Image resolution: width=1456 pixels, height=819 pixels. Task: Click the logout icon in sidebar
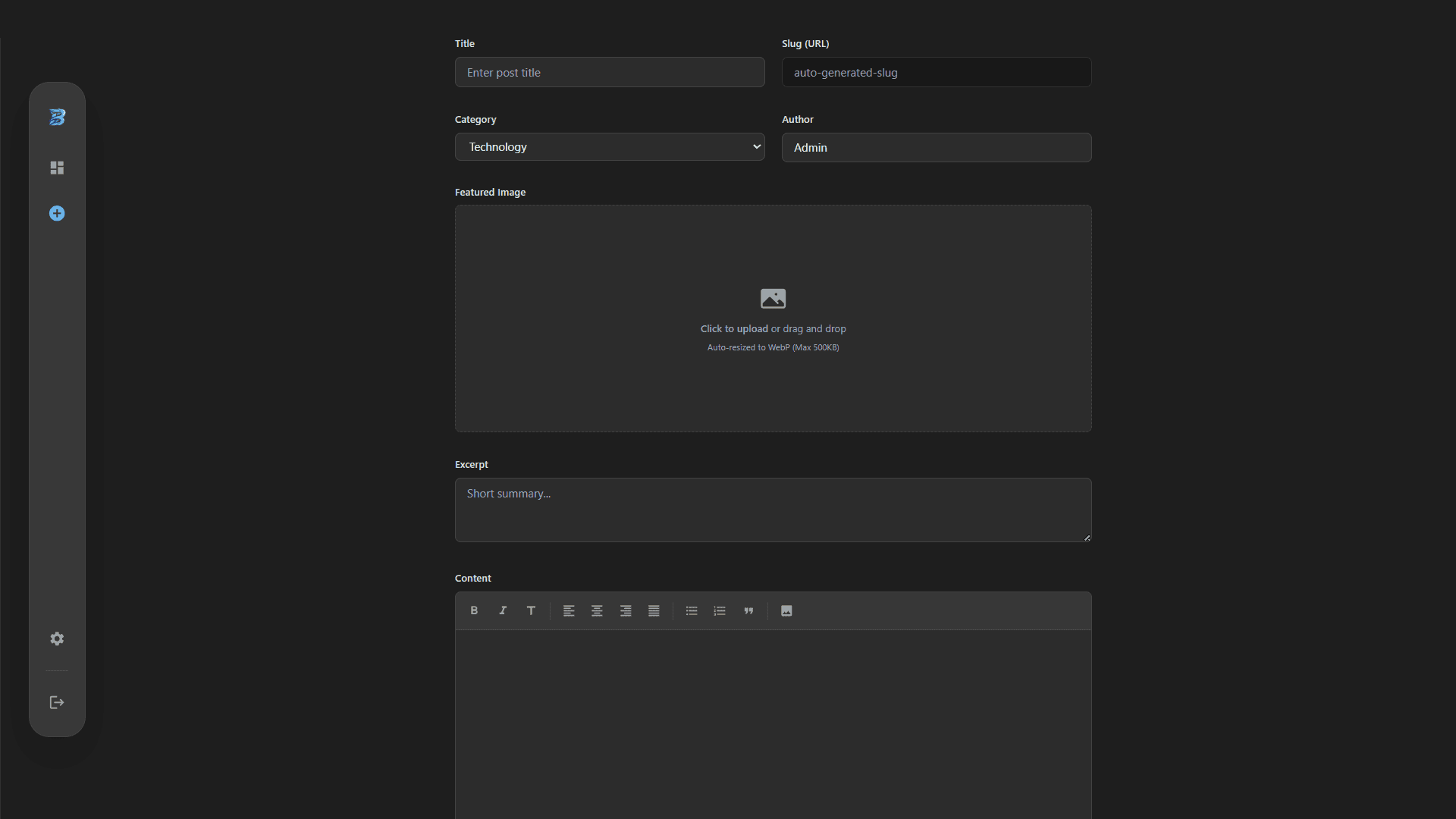pos(57,702)
